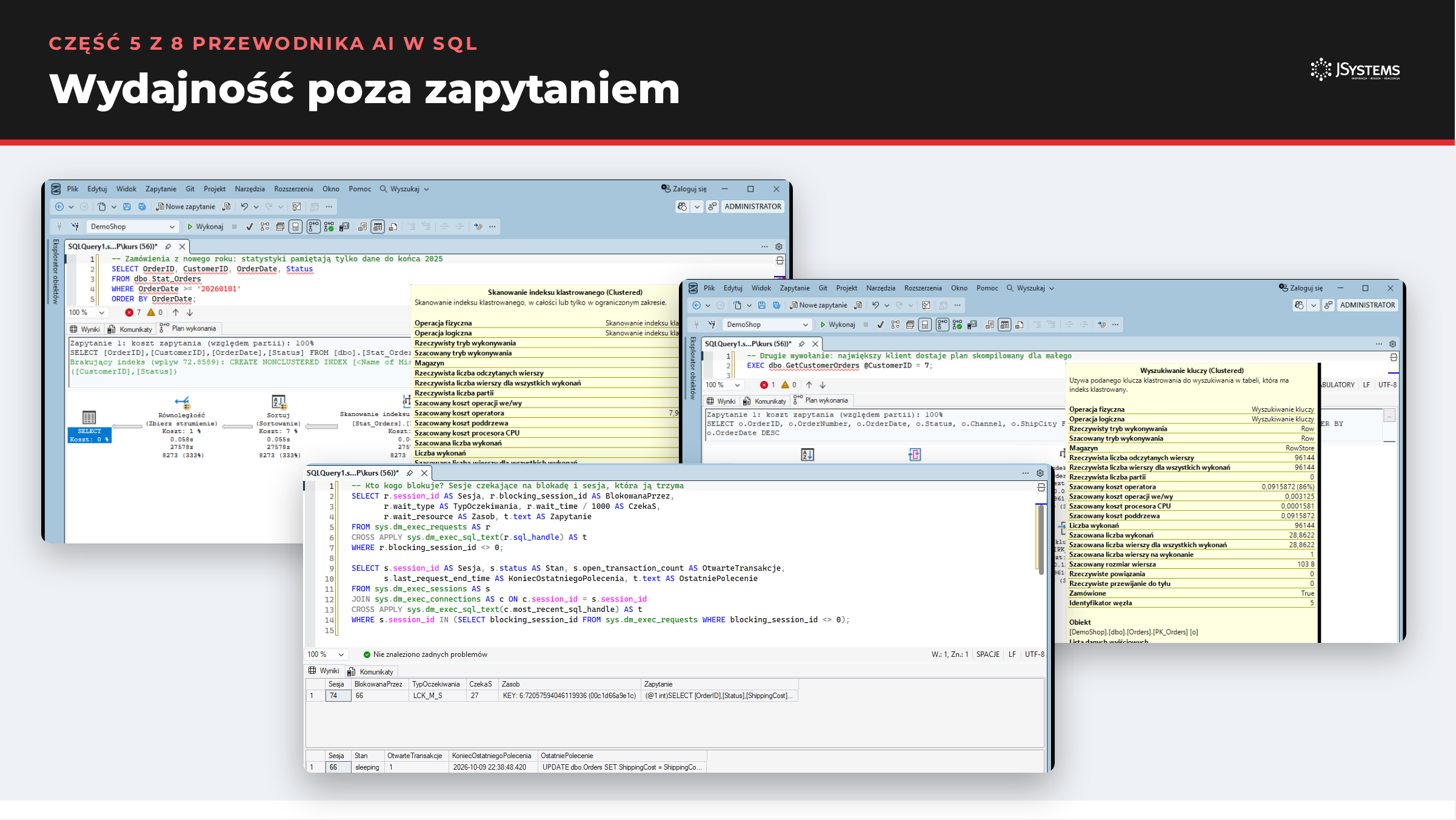Click Display estimated plan icon in left window
The image size is (1456, 820).
coord(265,227)
